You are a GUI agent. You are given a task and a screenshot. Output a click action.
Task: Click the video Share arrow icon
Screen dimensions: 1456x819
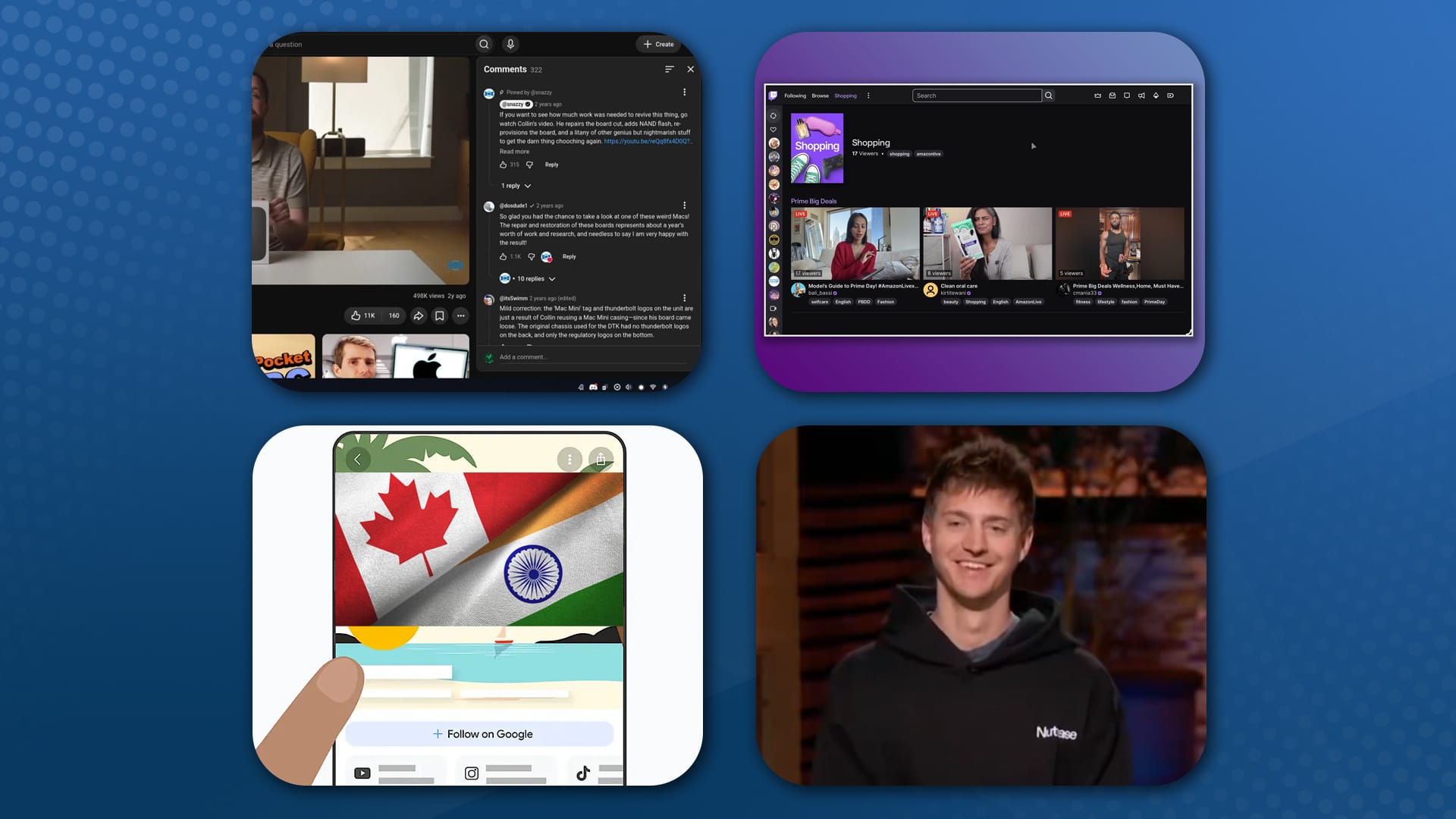[418, 315]
